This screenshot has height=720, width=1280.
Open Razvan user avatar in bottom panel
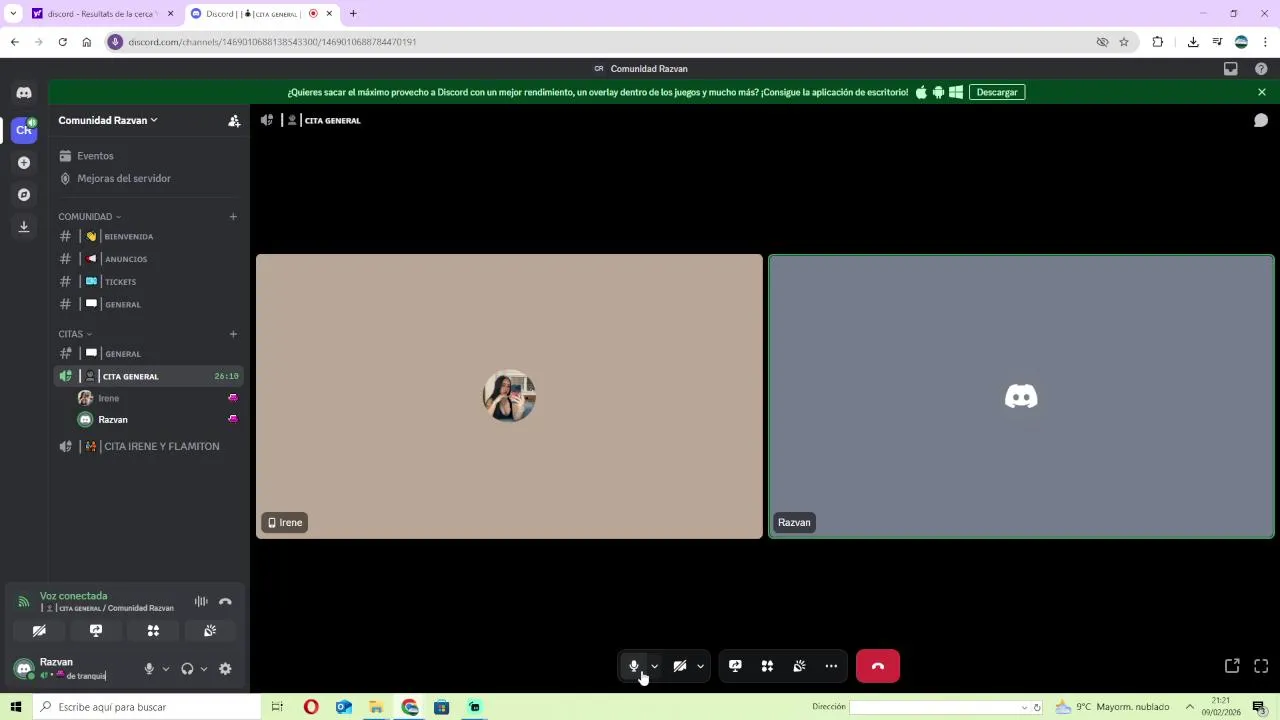click(24, 669)
